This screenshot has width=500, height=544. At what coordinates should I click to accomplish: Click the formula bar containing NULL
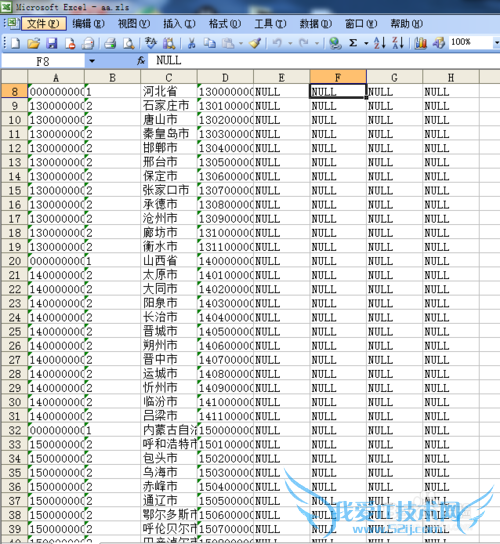pos(324,61)
